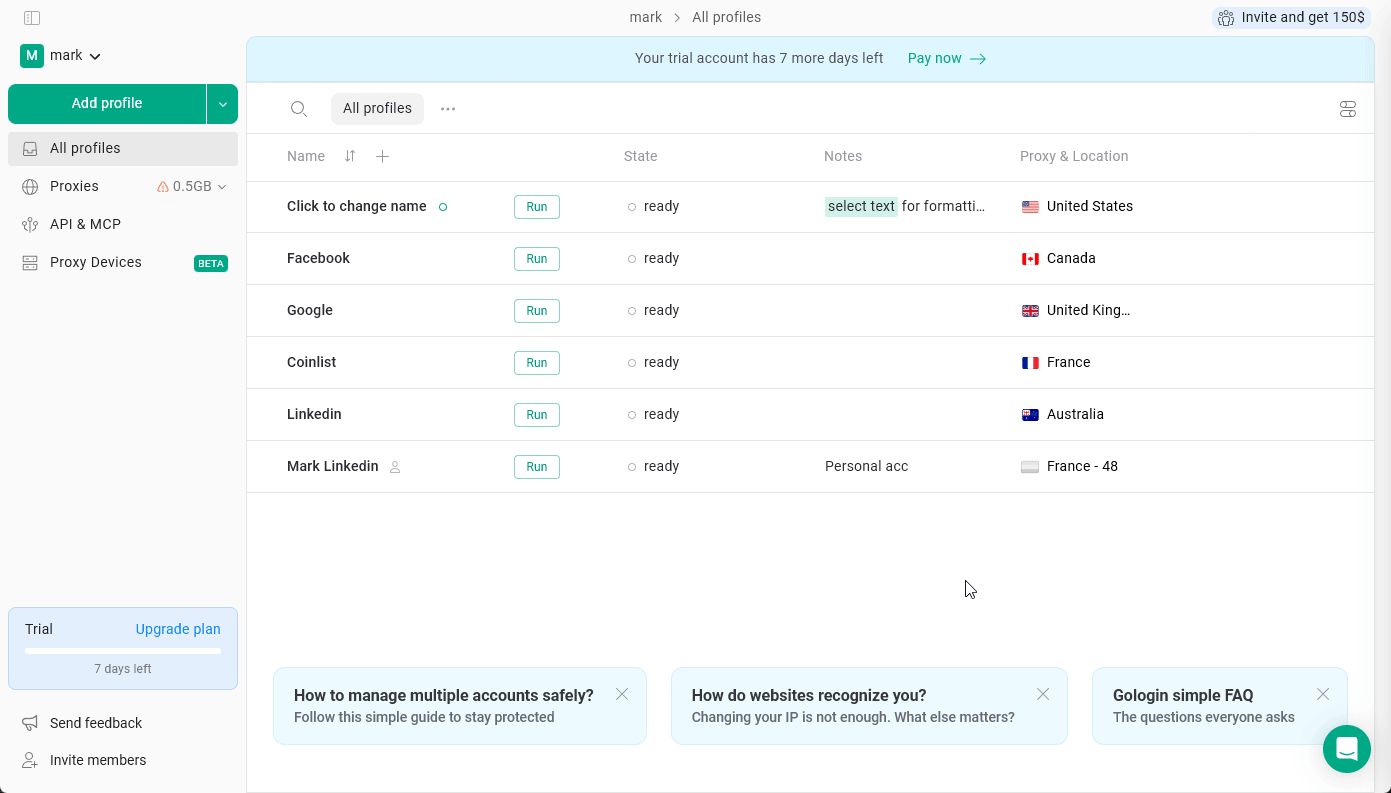Open the Proxy Devices section in the sidebar
1391x793 pixels.
coord(95,262)
